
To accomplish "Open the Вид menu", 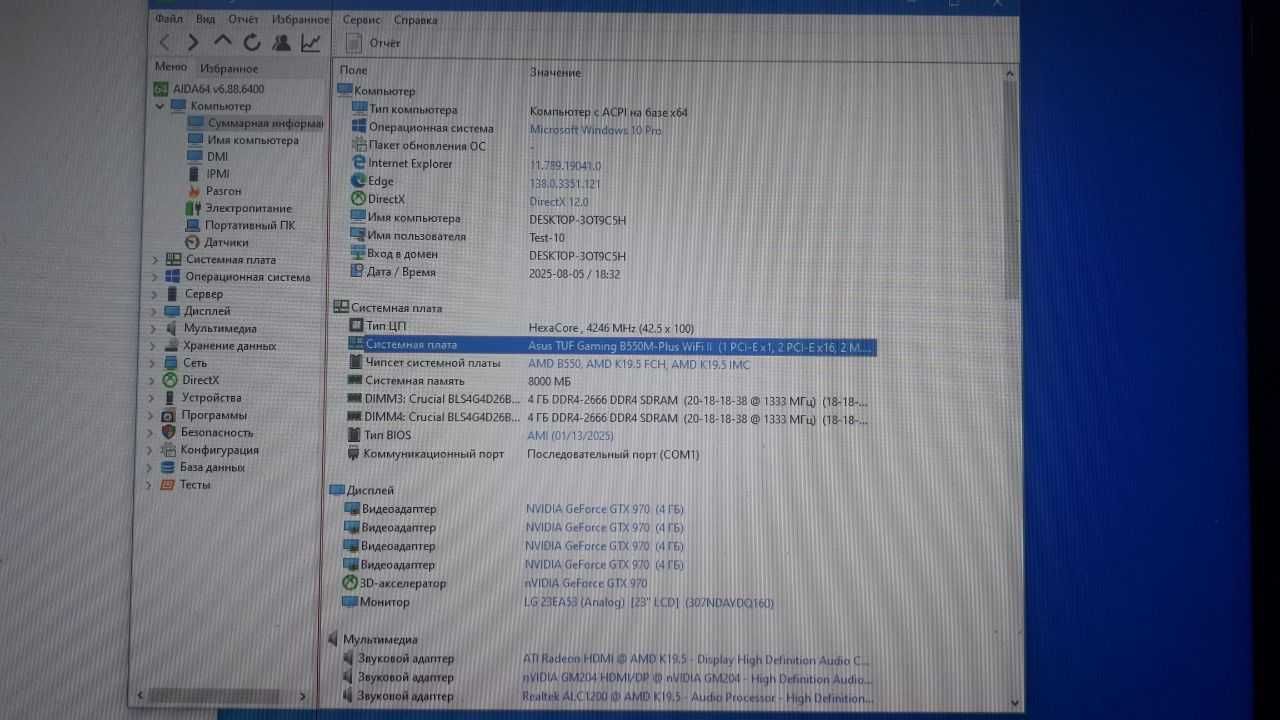I will pyautogui.click(x=205, y=19).
